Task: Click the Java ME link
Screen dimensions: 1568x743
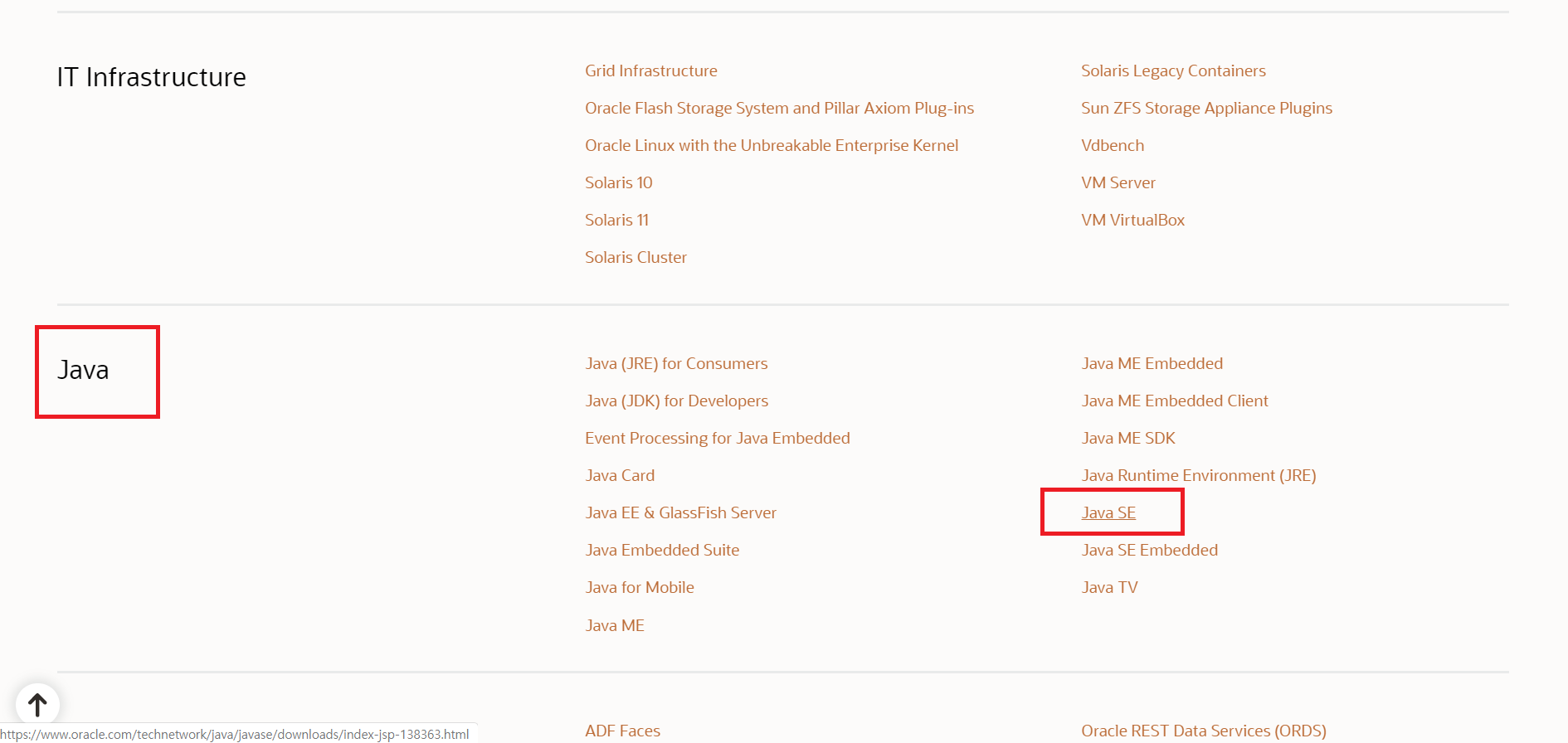Action: (615, 626)
